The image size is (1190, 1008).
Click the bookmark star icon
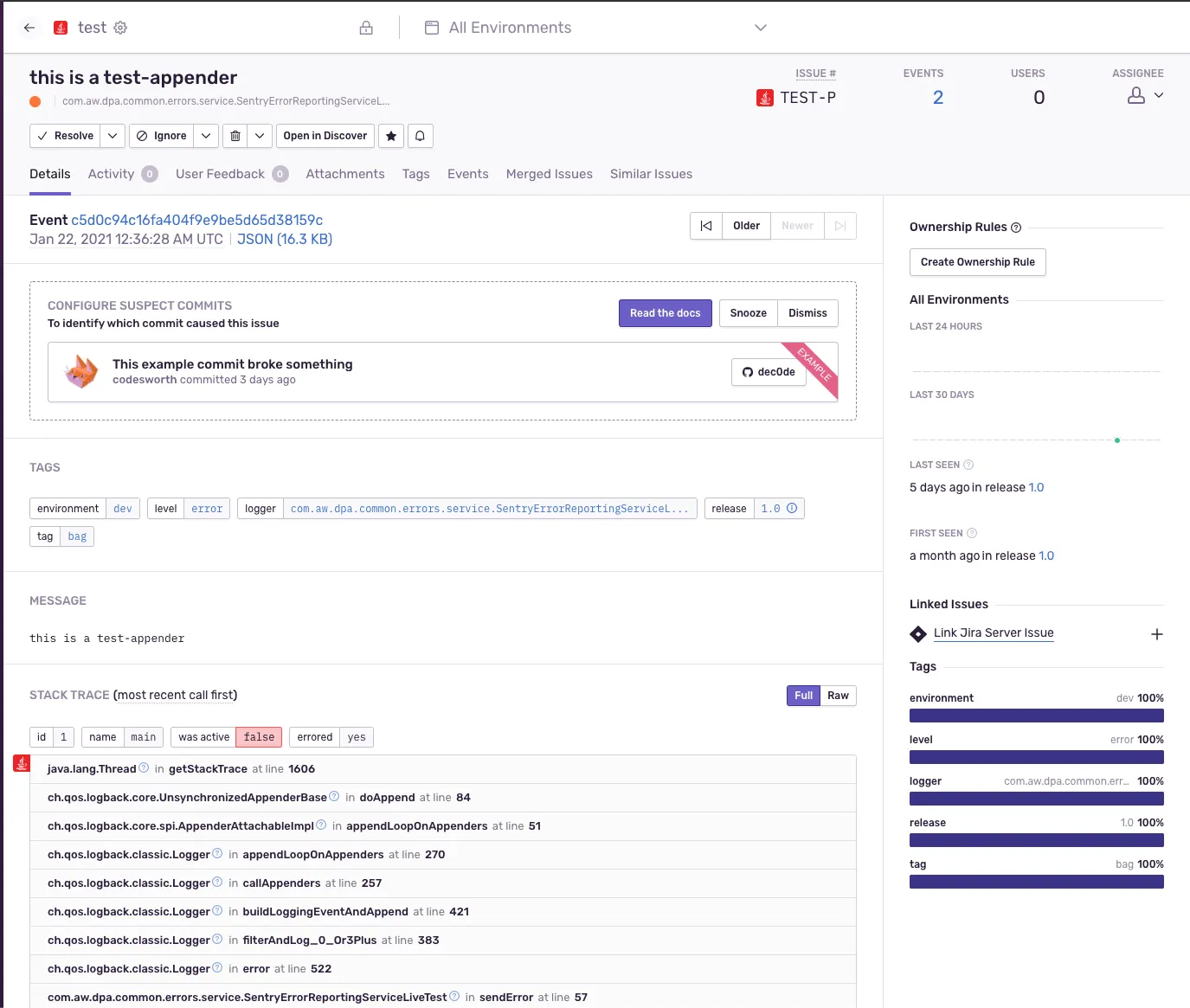[x=391, y=136]
